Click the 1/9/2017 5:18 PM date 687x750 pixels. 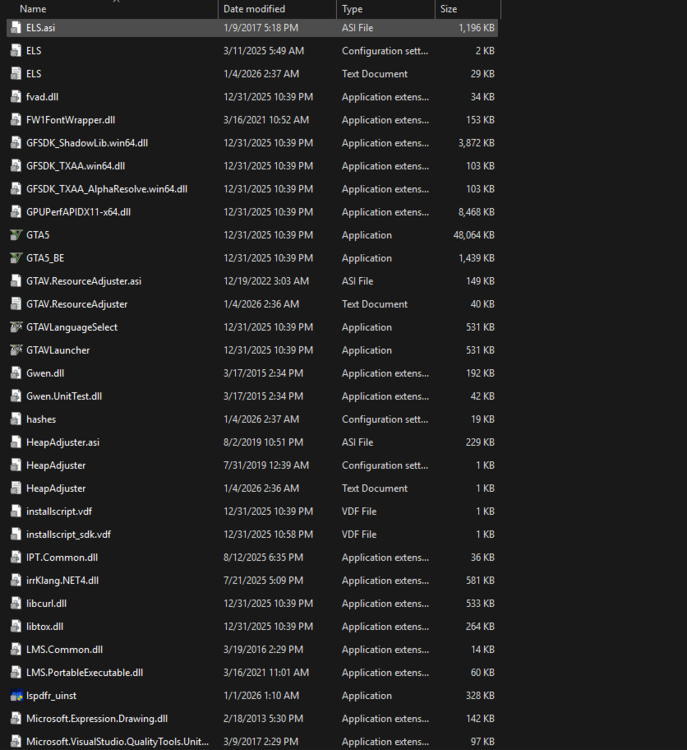pyautogui.click(x=261, y=28)
